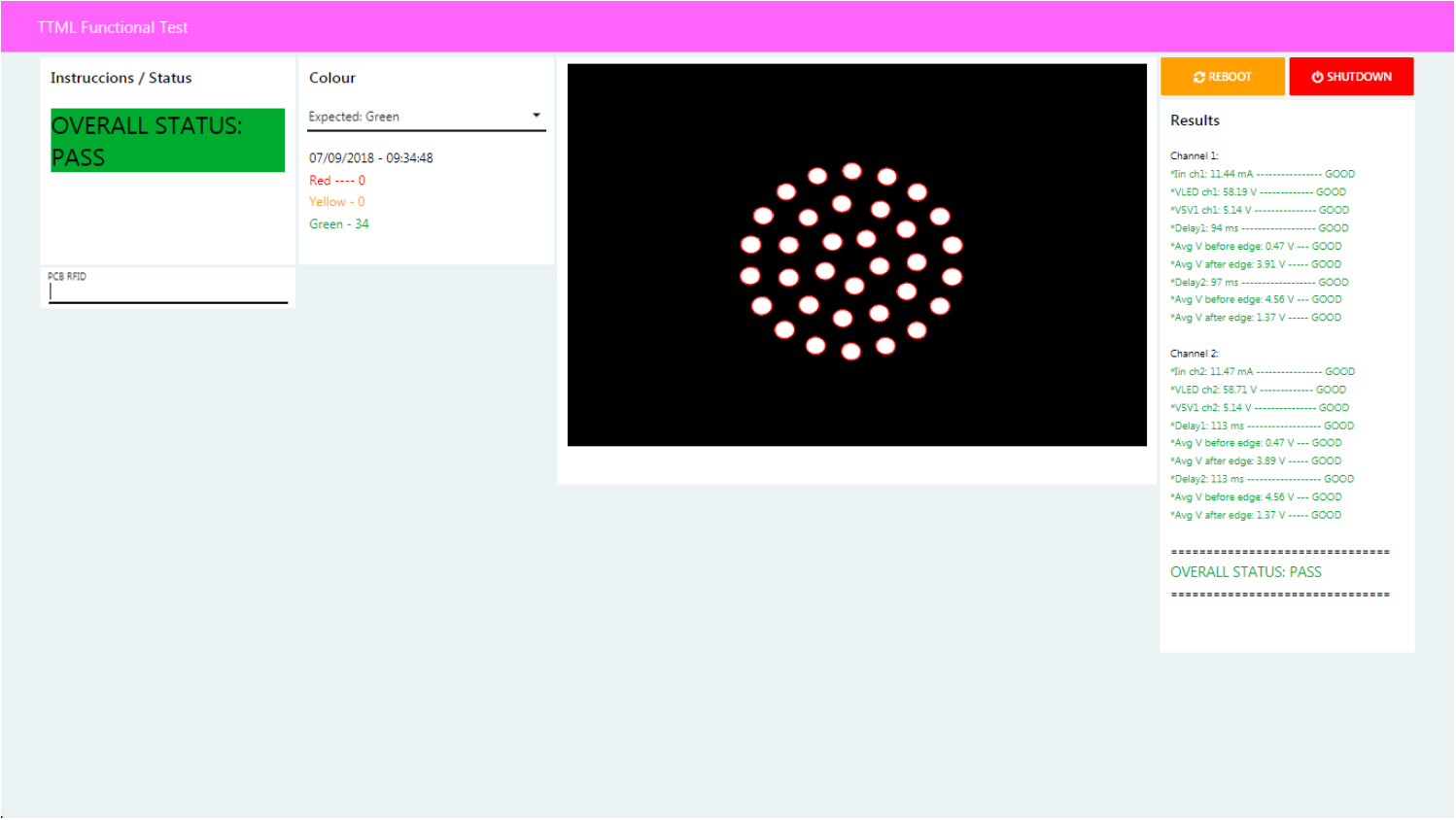Select the Yellow count line

tap(336, 202)
